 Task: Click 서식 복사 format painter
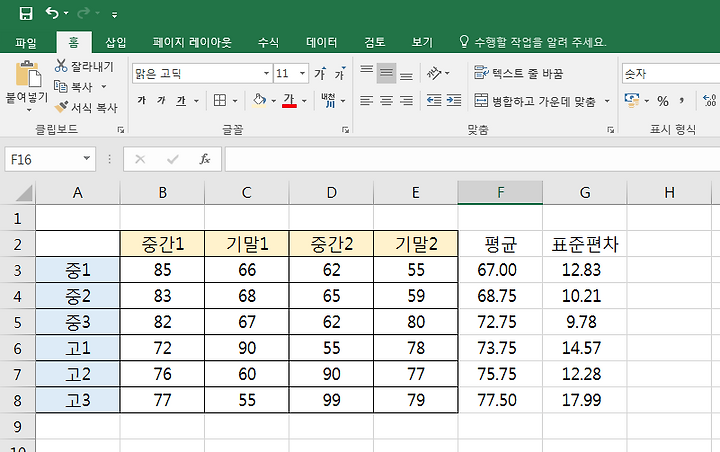[85, 107]
